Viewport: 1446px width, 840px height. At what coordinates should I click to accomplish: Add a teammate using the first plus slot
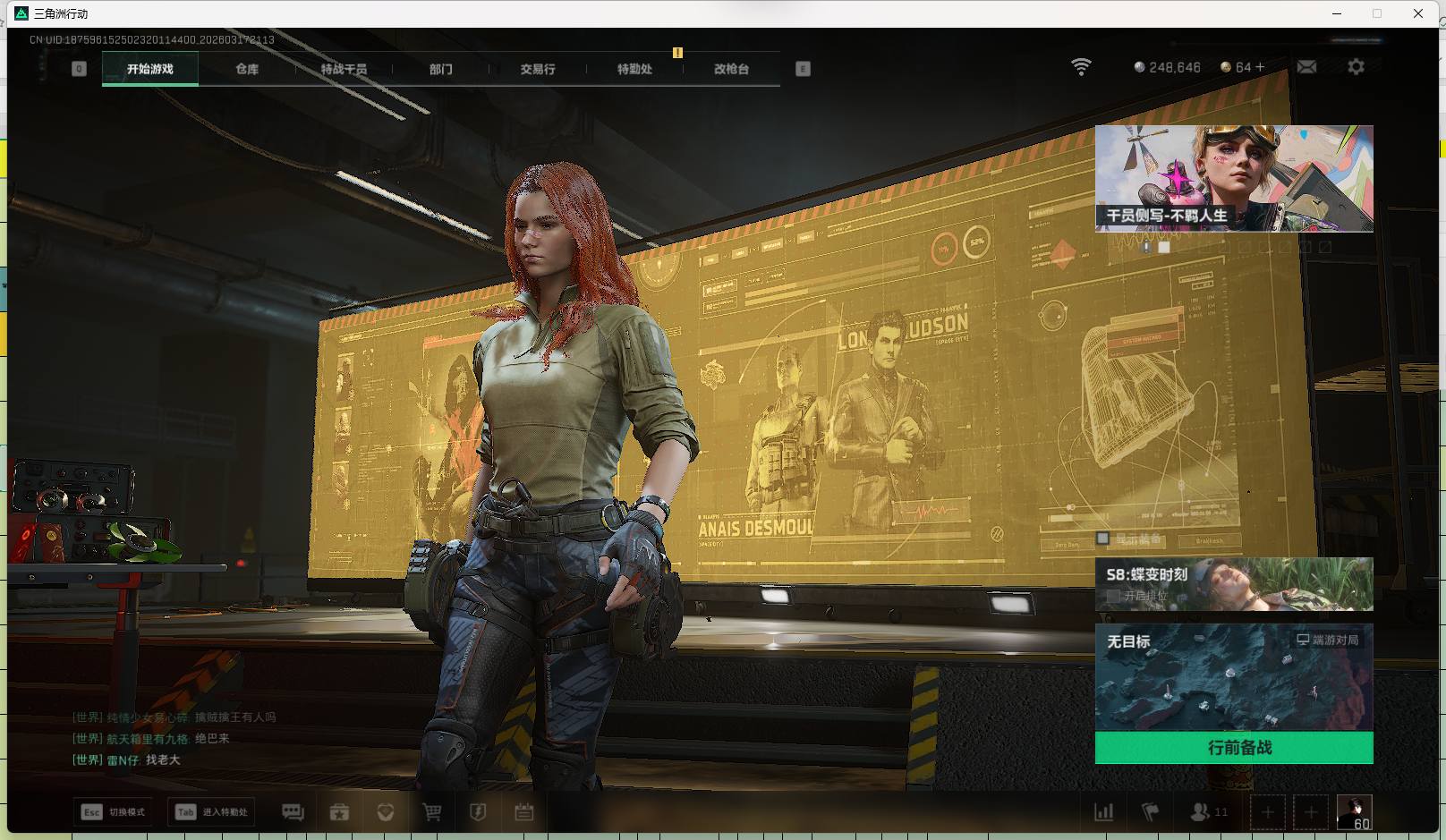pyautogui.click(x=1267, y=811)
